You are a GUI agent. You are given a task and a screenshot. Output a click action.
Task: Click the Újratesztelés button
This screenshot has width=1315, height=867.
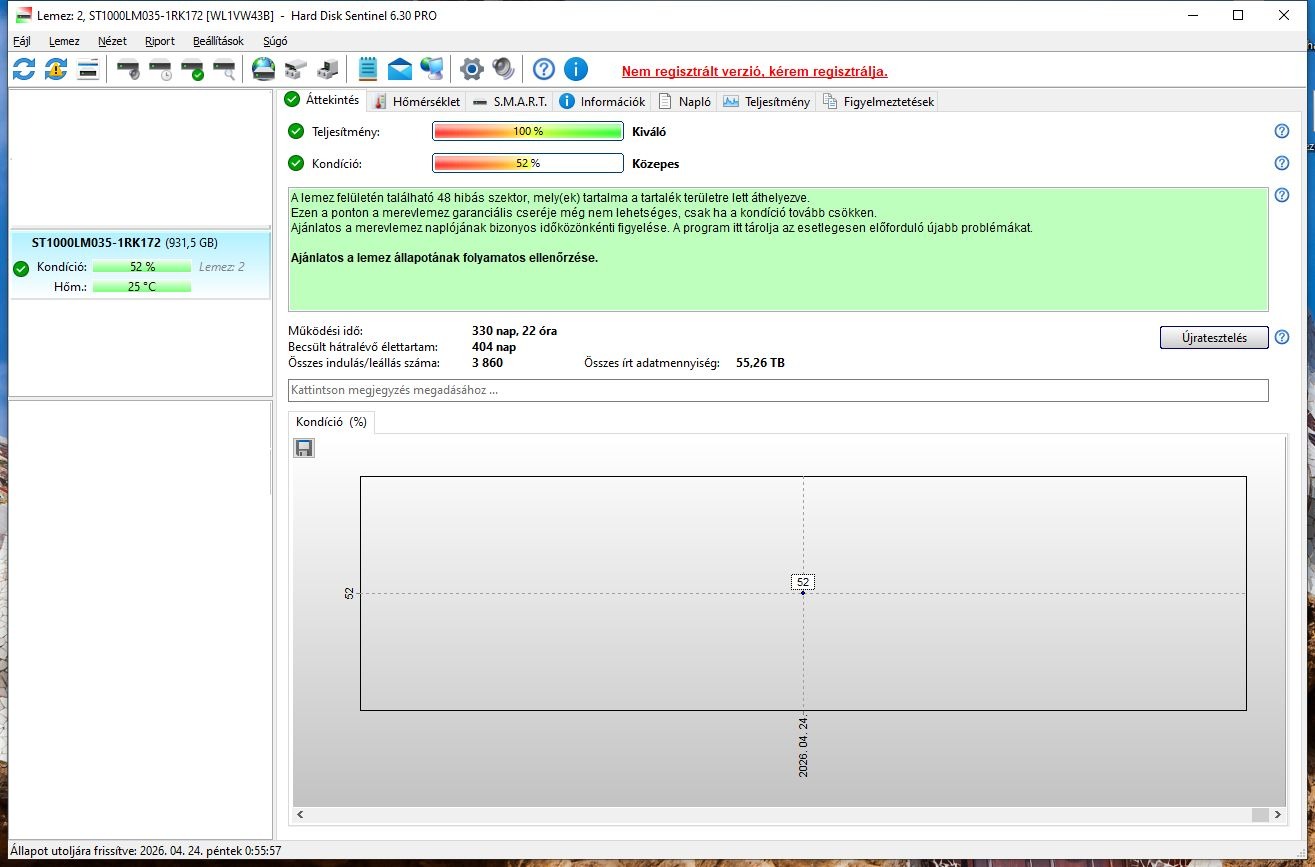(x=1214, y=337)
